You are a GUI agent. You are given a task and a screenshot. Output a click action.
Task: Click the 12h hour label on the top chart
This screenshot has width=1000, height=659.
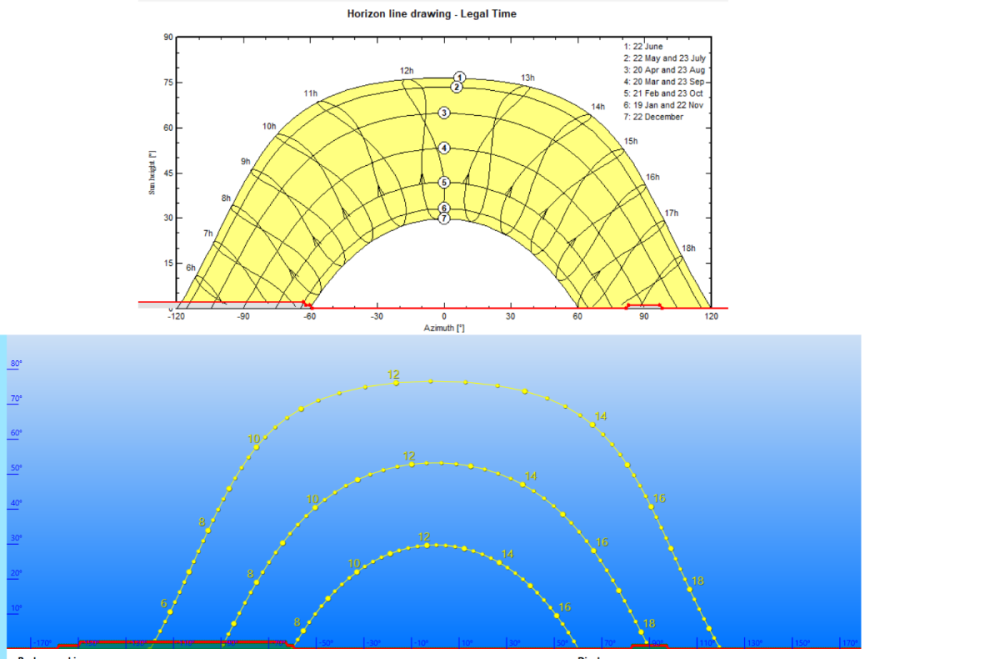coord(406,71)
